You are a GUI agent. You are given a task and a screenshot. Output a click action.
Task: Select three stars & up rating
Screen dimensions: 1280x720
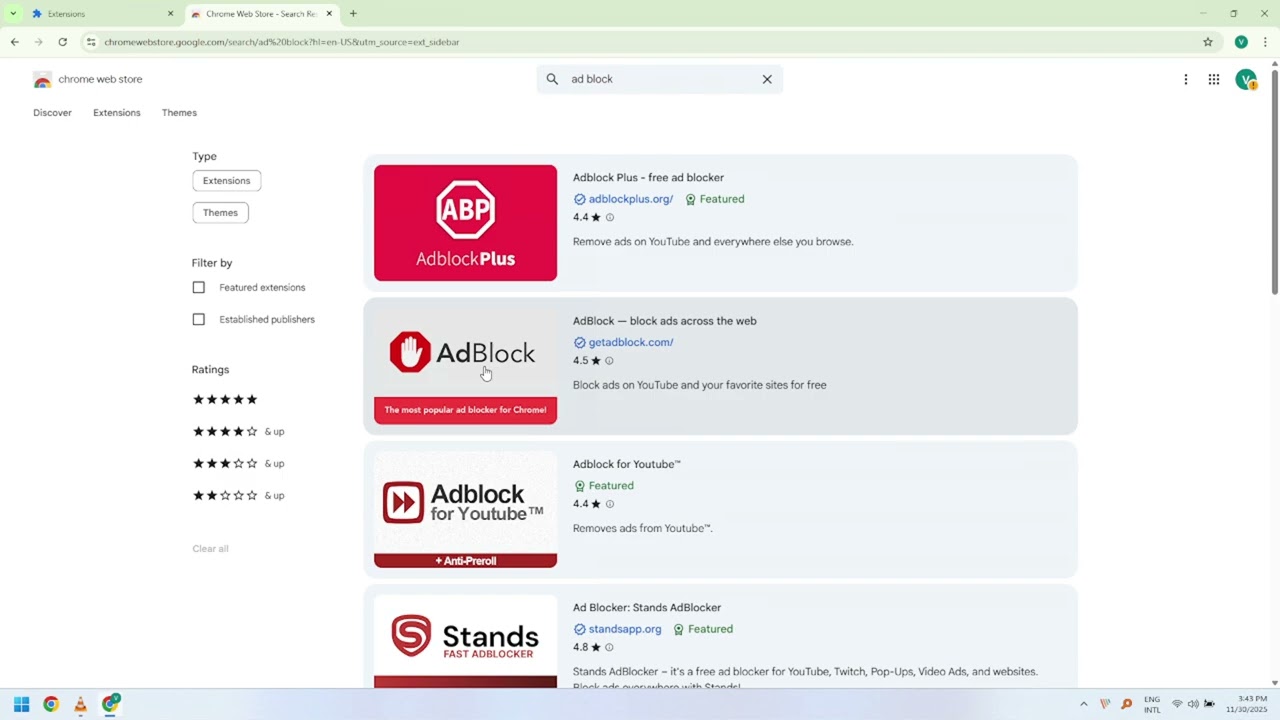point(238,464)
